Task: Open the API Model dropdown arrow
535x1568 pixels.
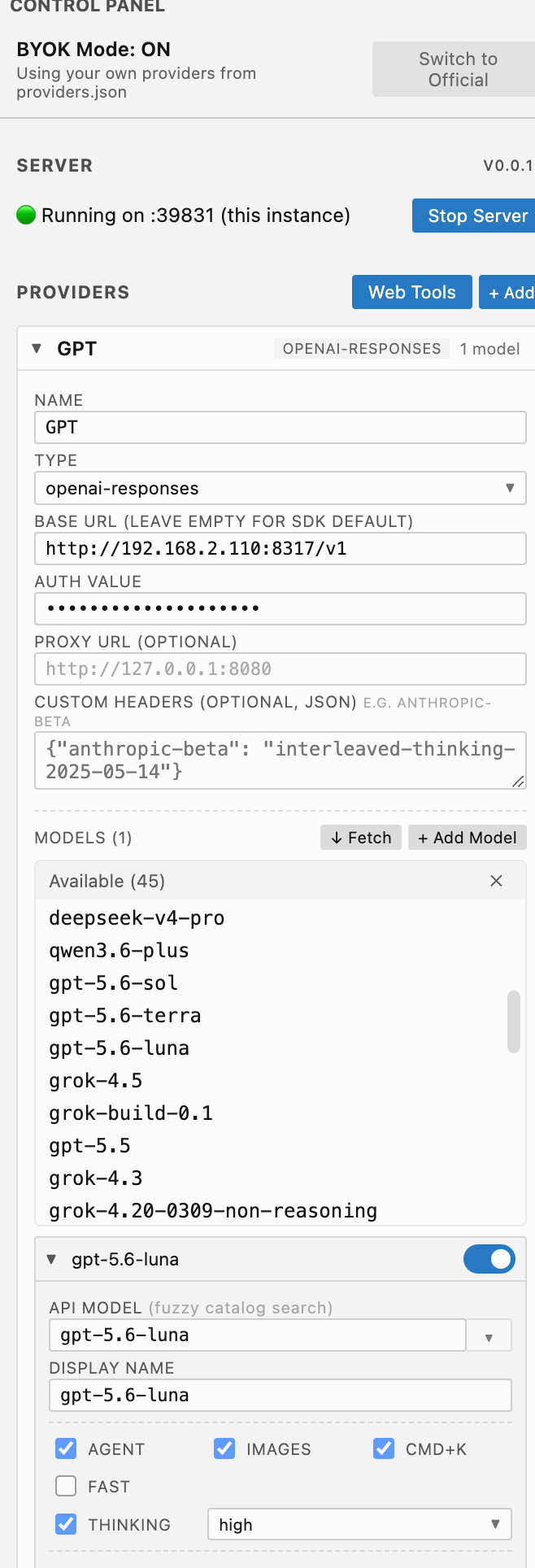Action: coord(489,1335)
